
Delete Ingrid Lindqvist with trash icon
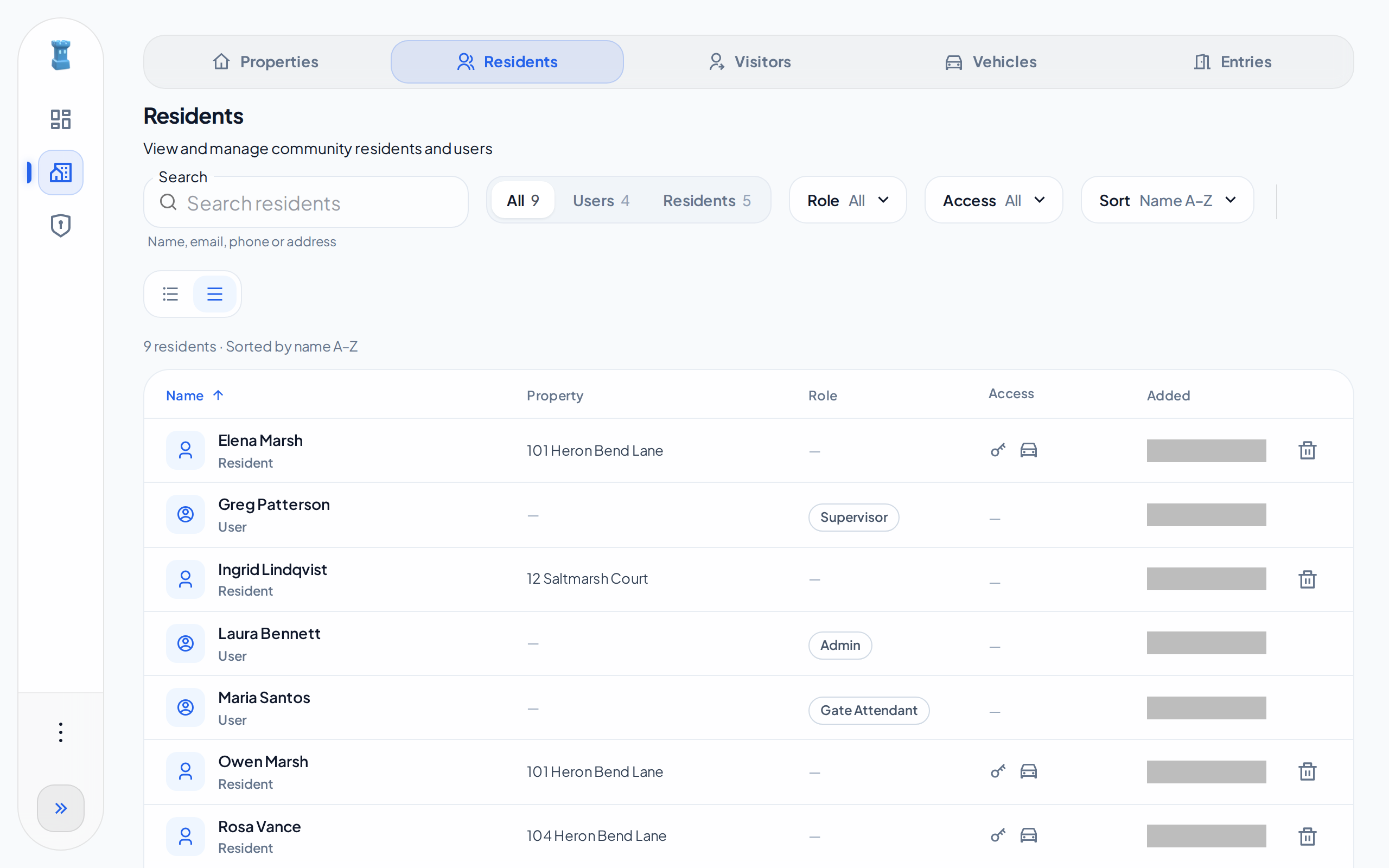[1307, 579]
